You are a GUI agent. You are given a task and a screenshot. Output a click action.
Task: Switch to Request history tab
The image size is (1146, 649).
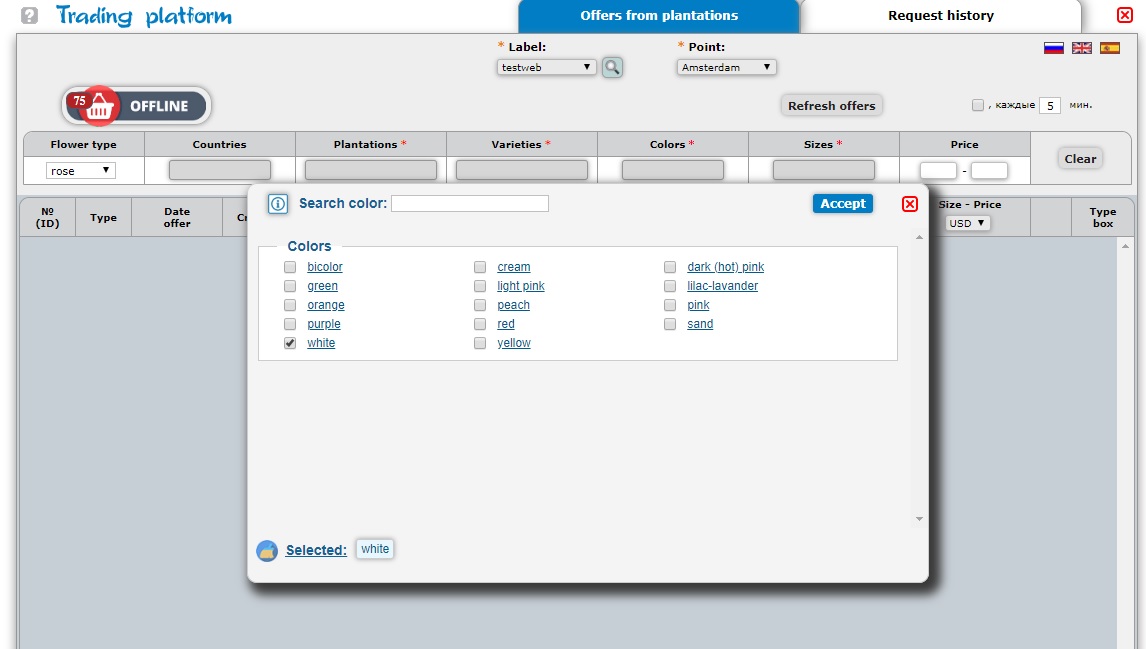(940, 16)
